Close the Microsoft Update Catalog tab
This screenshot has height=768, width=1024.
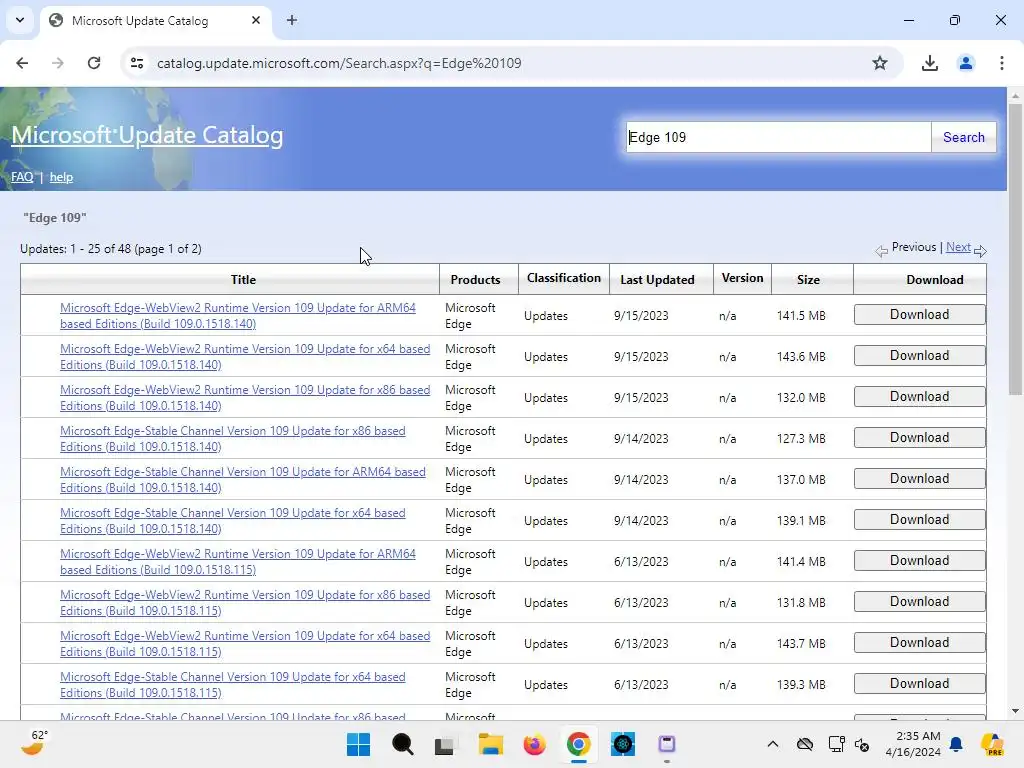point(256,20)
